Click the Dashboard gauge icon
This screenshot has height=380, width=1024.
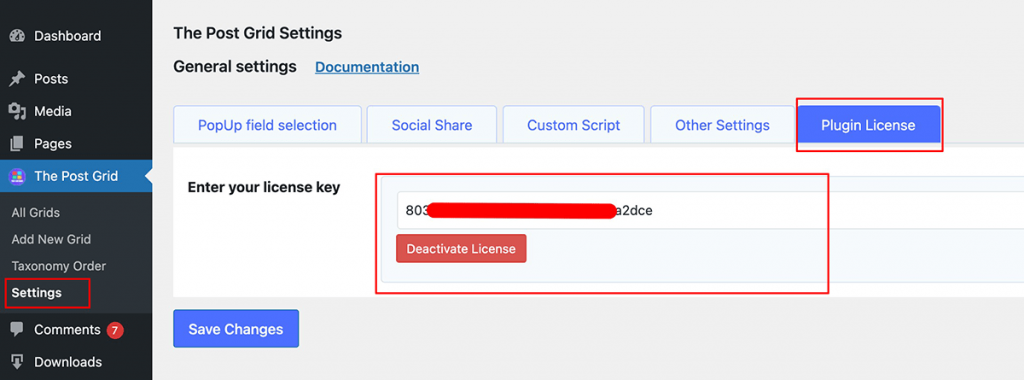coord(17,36)
